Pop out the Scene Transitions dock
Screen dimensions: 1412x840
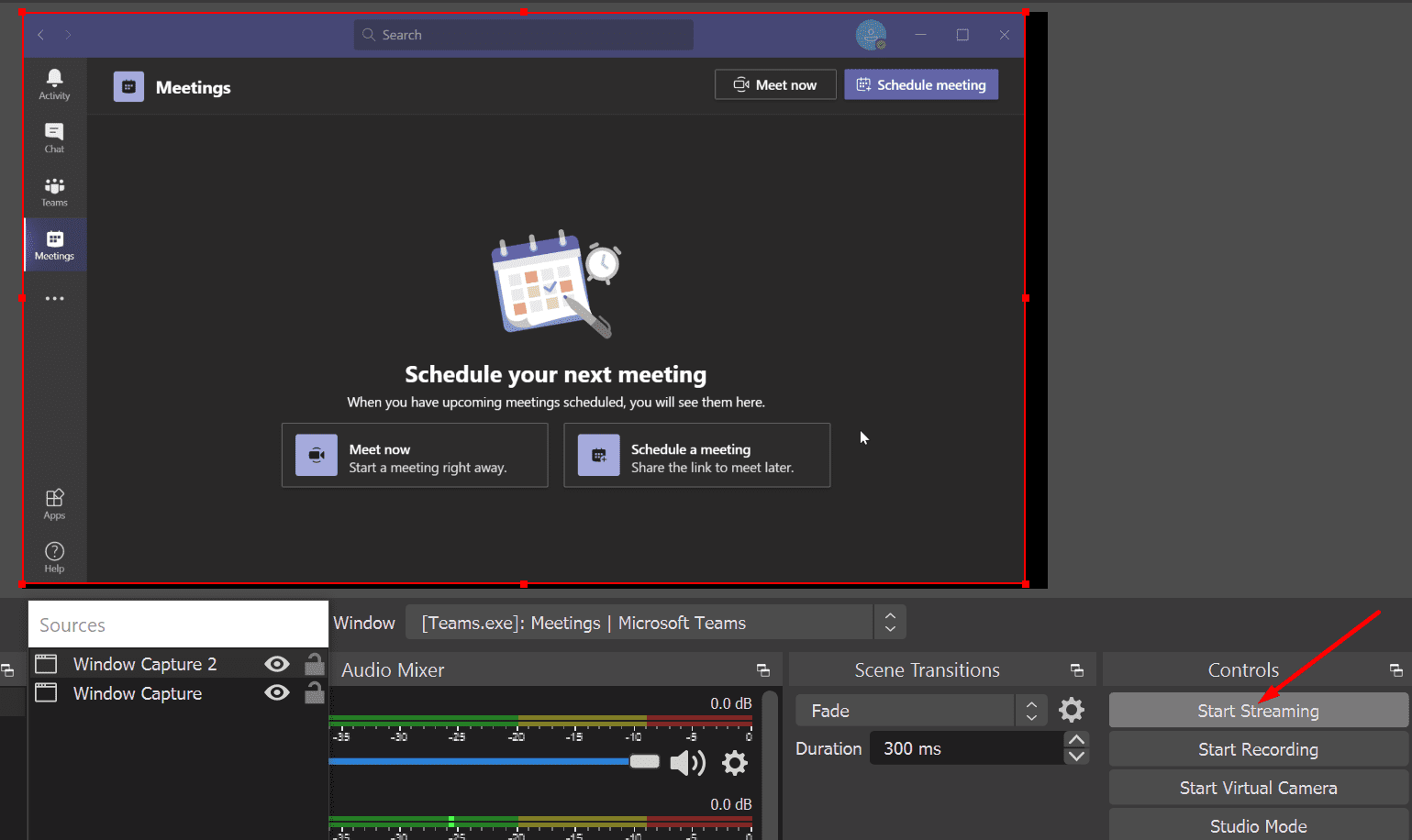point(1077,670)
